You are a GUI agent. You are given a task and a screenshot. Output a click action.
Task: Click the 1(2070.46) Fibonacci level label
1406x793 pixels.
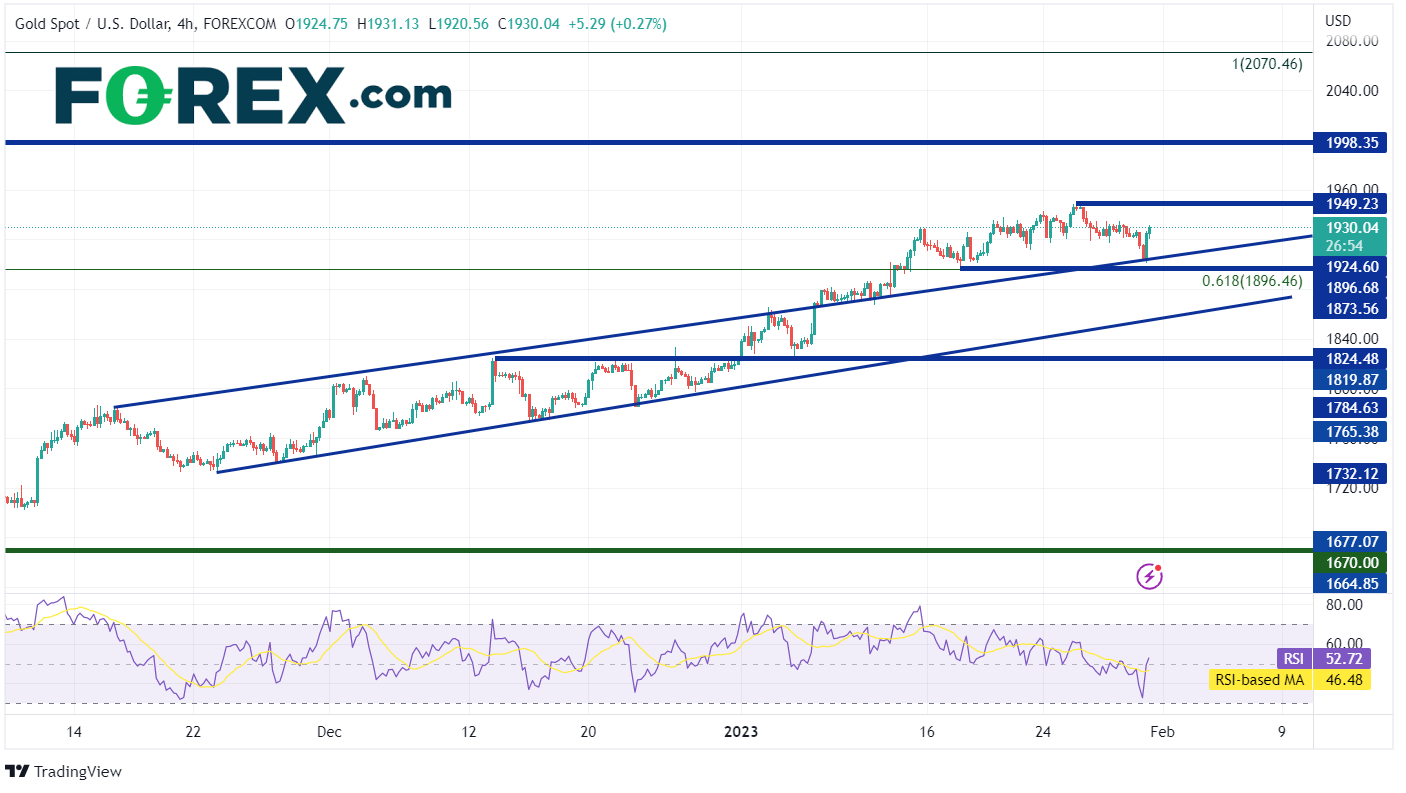[x=1267, y=64]
